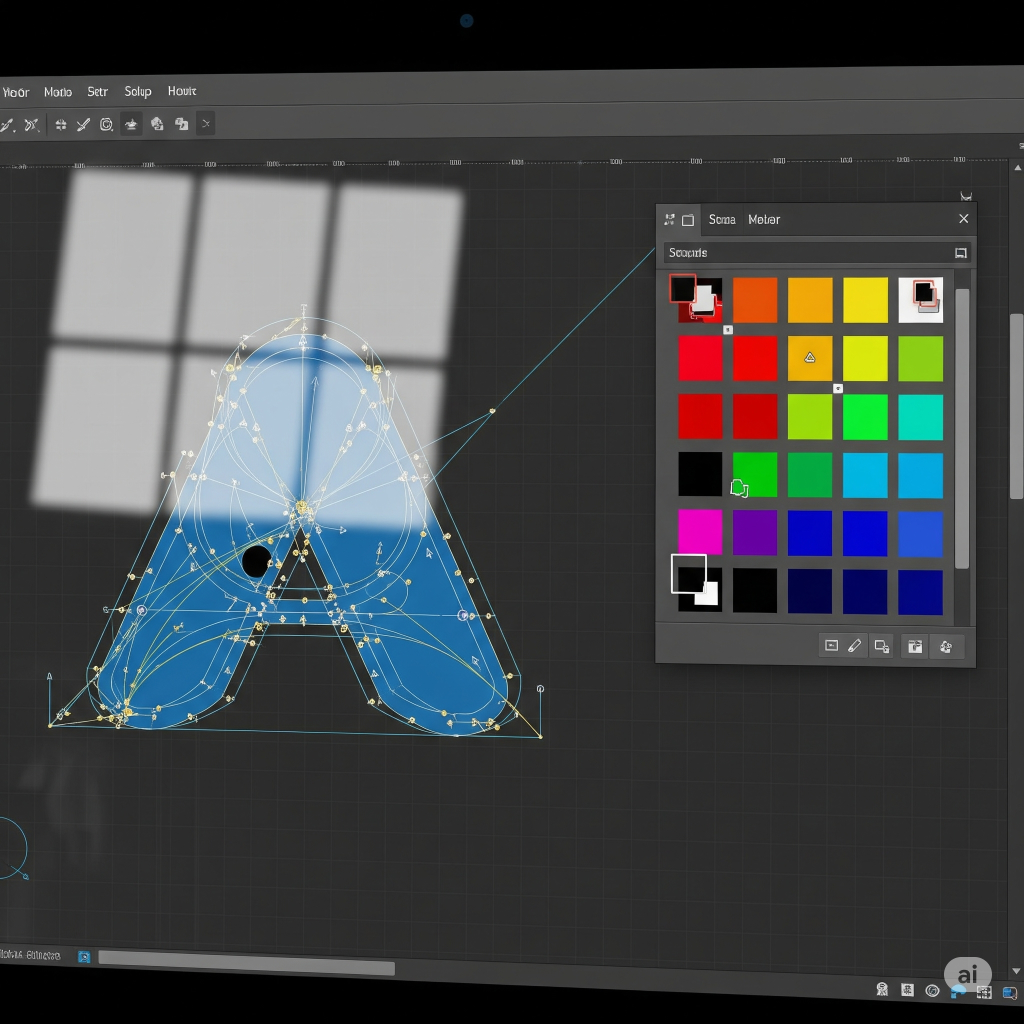Viewport: 1024px width, 1024px height.
Task: Click the circular target icon in the toolbar
Action: 107,125
